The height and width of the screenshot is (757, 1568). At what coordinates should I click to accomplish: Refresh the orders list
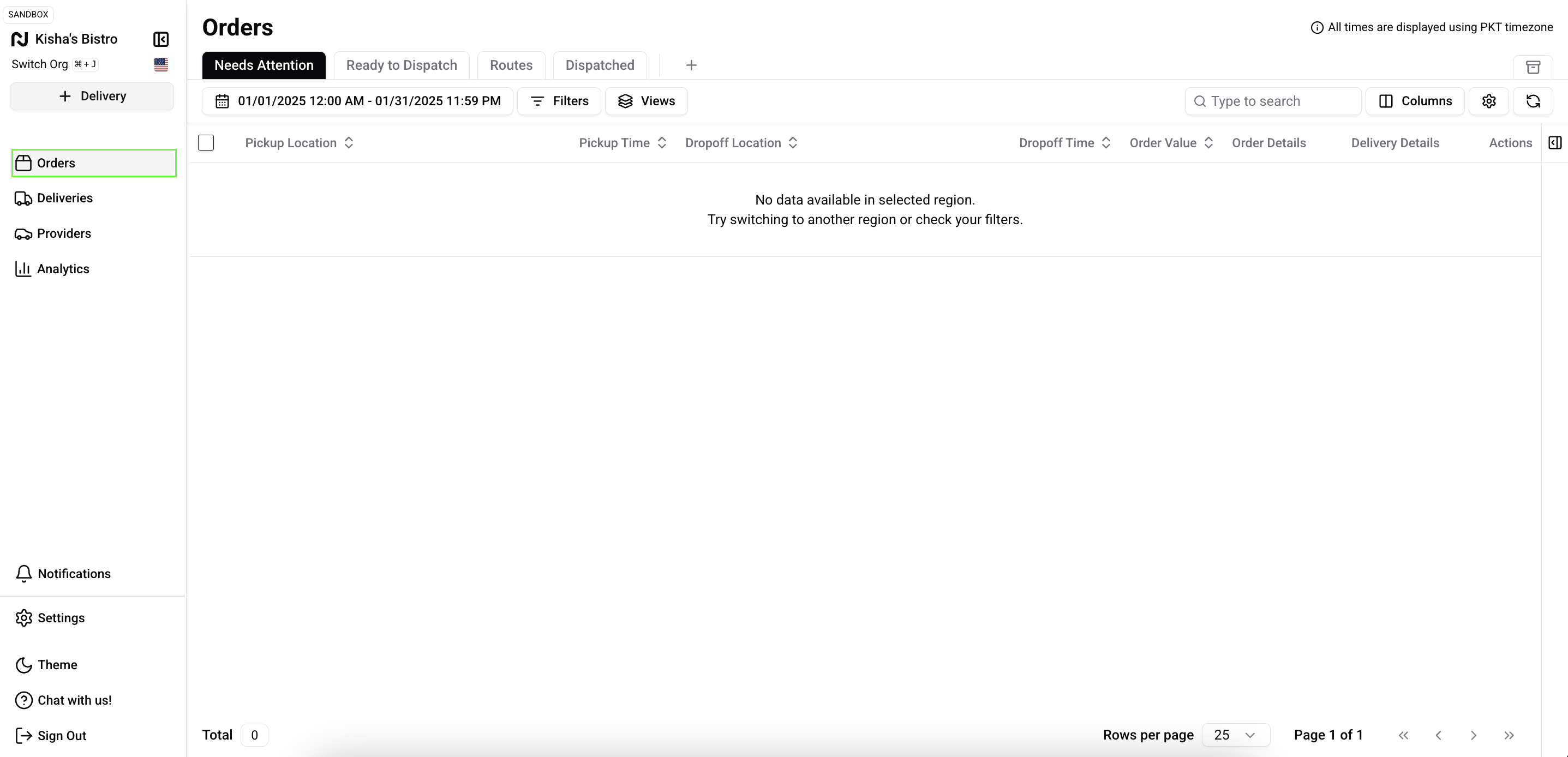[x=1533, y=101]
